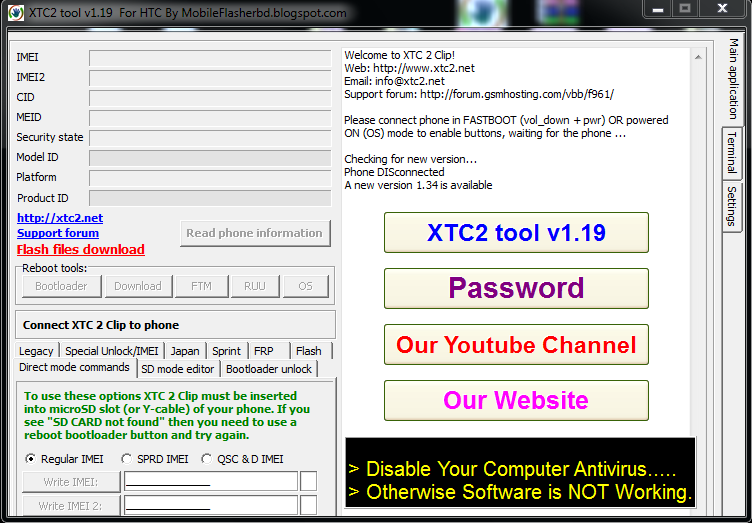Click the Download reboot button
This screenshot has width=752, height=523.
point(138,286)
